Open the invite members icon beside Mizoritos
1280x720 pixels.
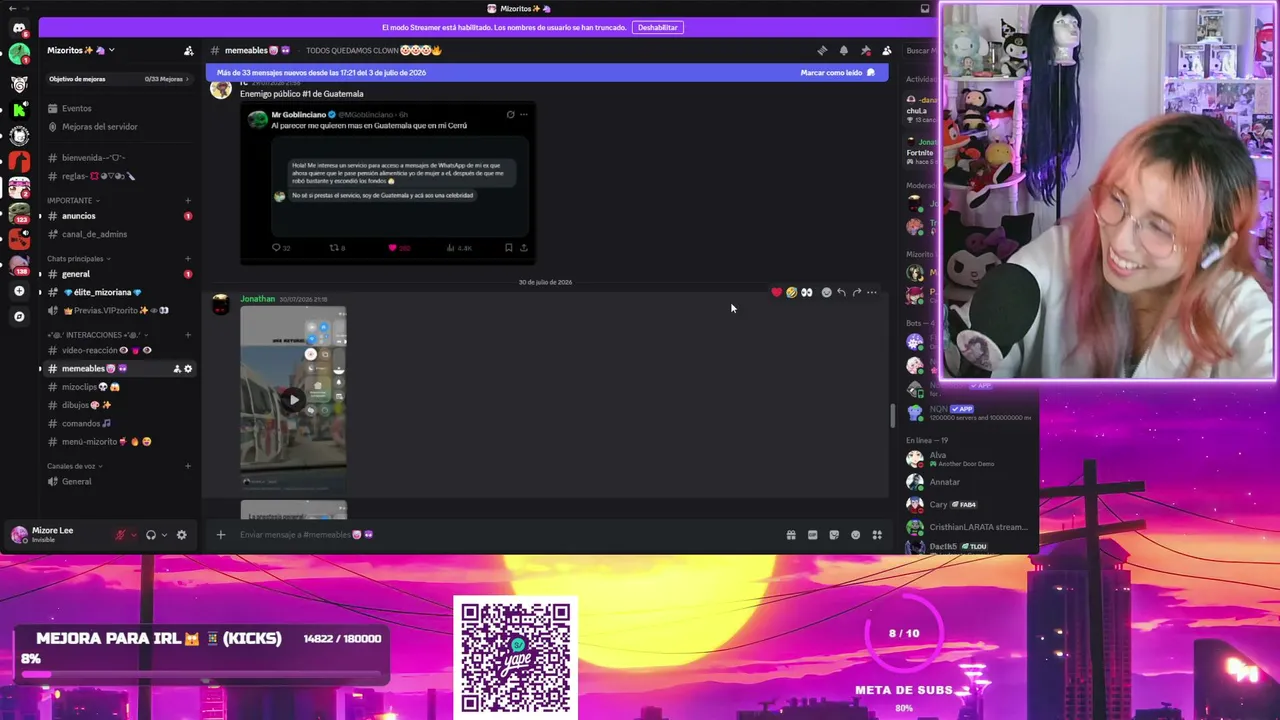189,50
